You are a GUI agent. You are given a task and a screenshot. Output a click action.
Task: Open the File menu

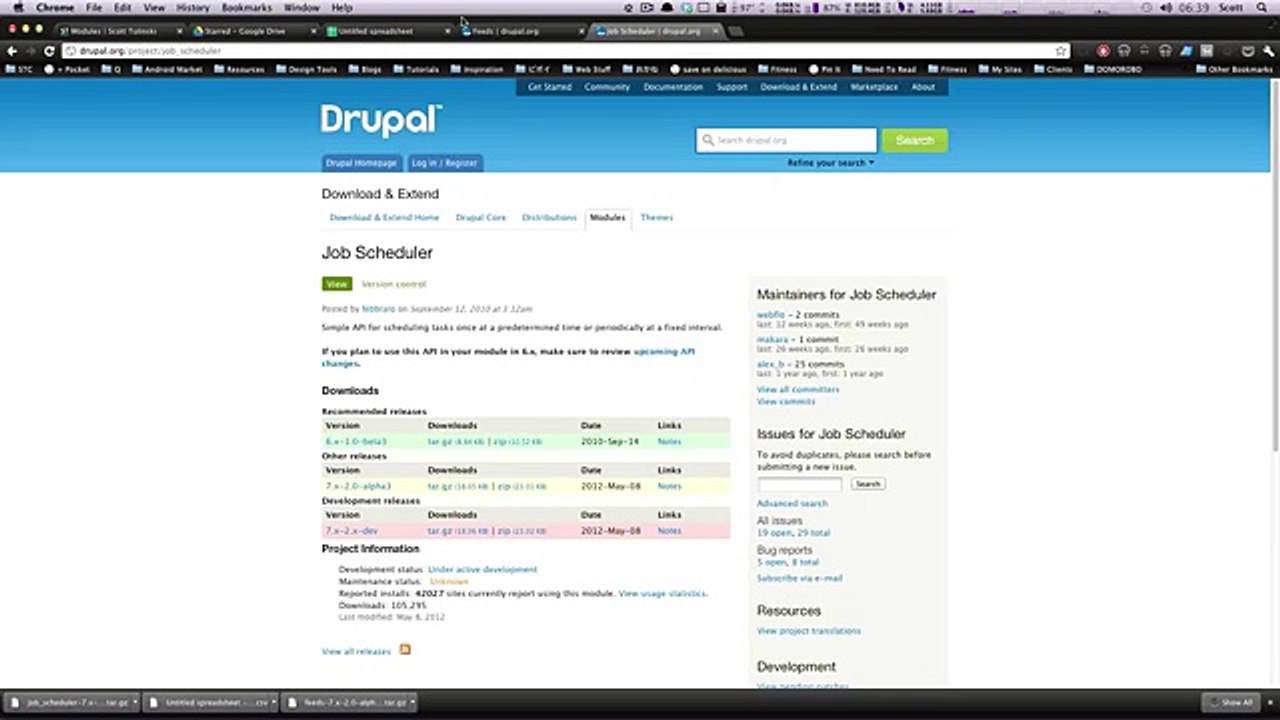pos(93,7)
